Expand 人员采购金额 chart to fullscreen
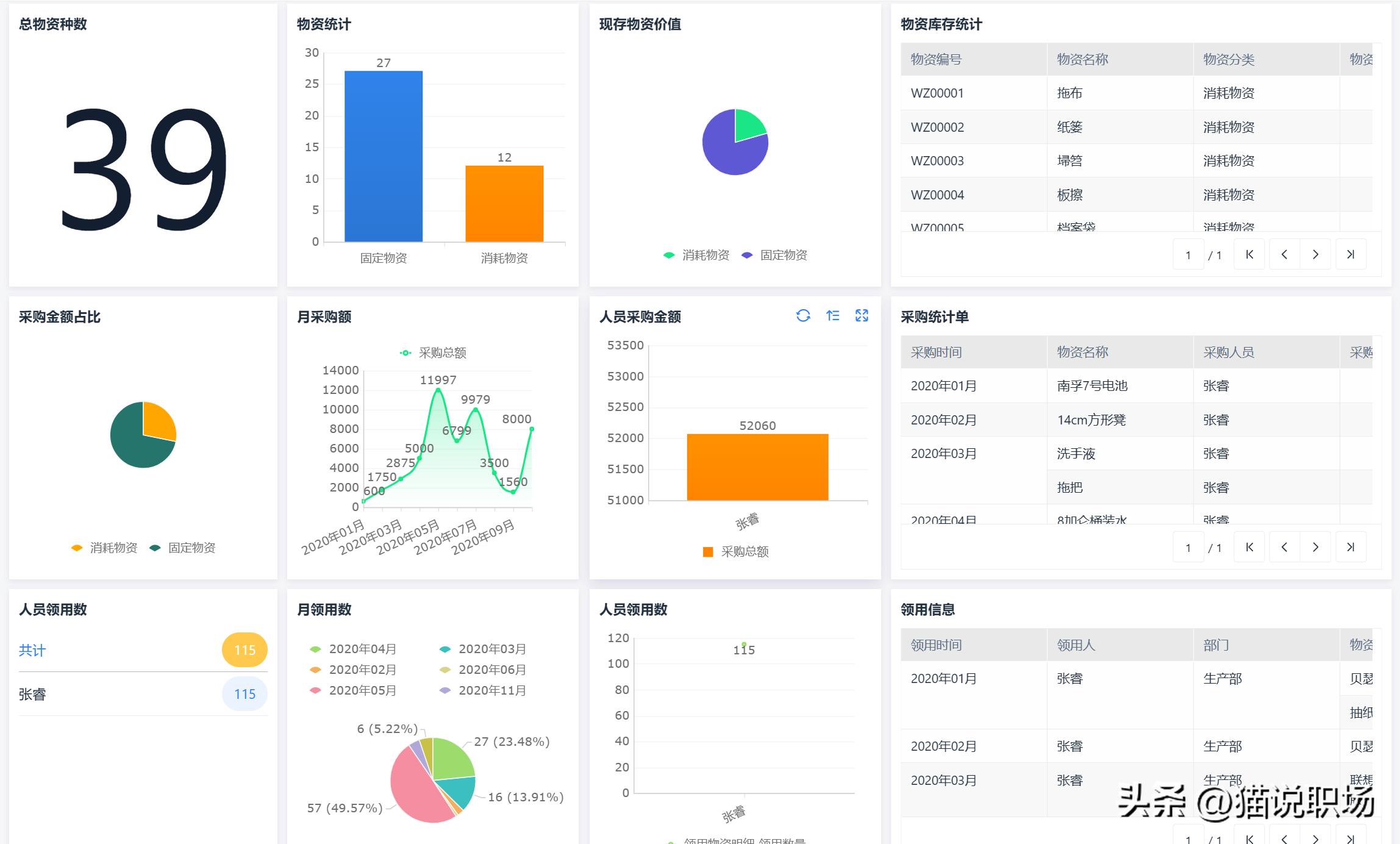 point(861,316)
